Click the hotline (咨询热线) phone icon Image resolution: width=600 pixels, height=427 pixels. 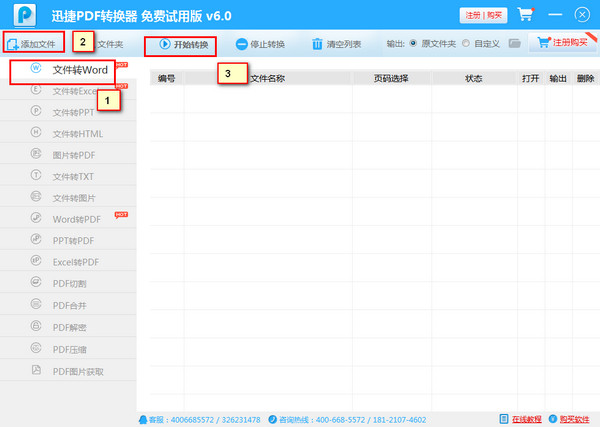coord(272,419)
